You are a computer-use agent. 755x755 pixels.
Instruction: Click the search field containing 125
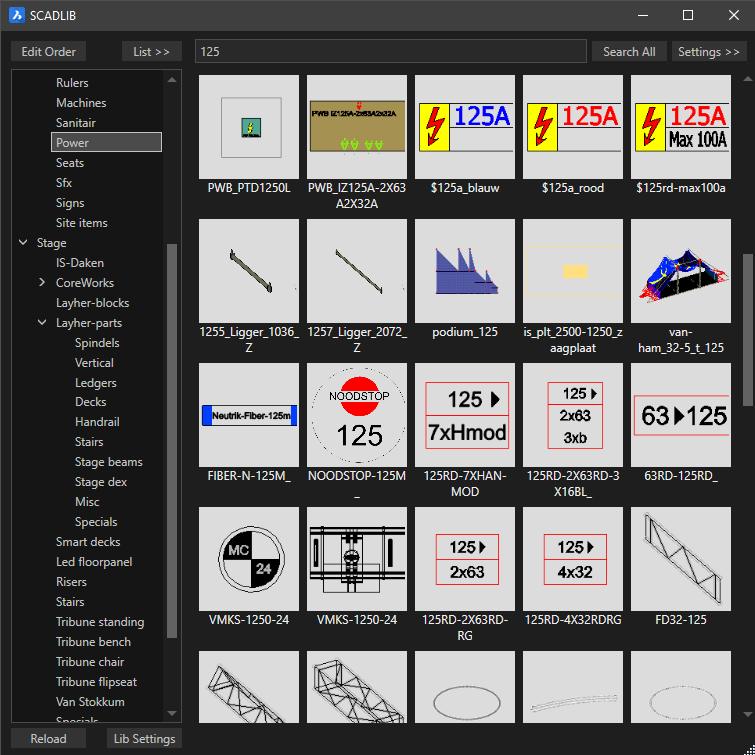390,52
